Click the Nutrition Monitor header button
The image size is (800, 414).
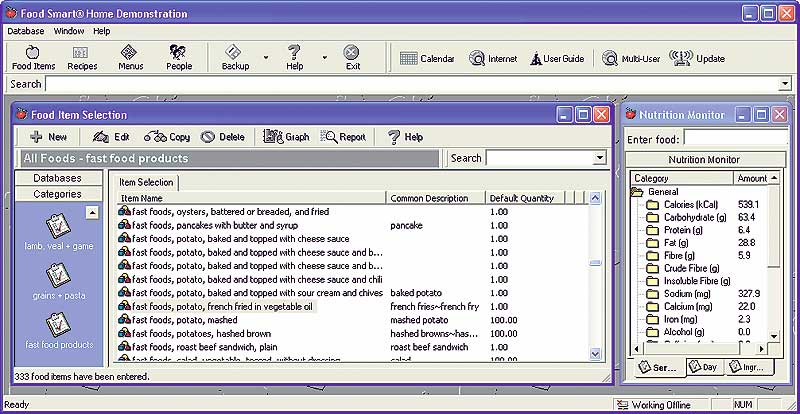[704, 160]
